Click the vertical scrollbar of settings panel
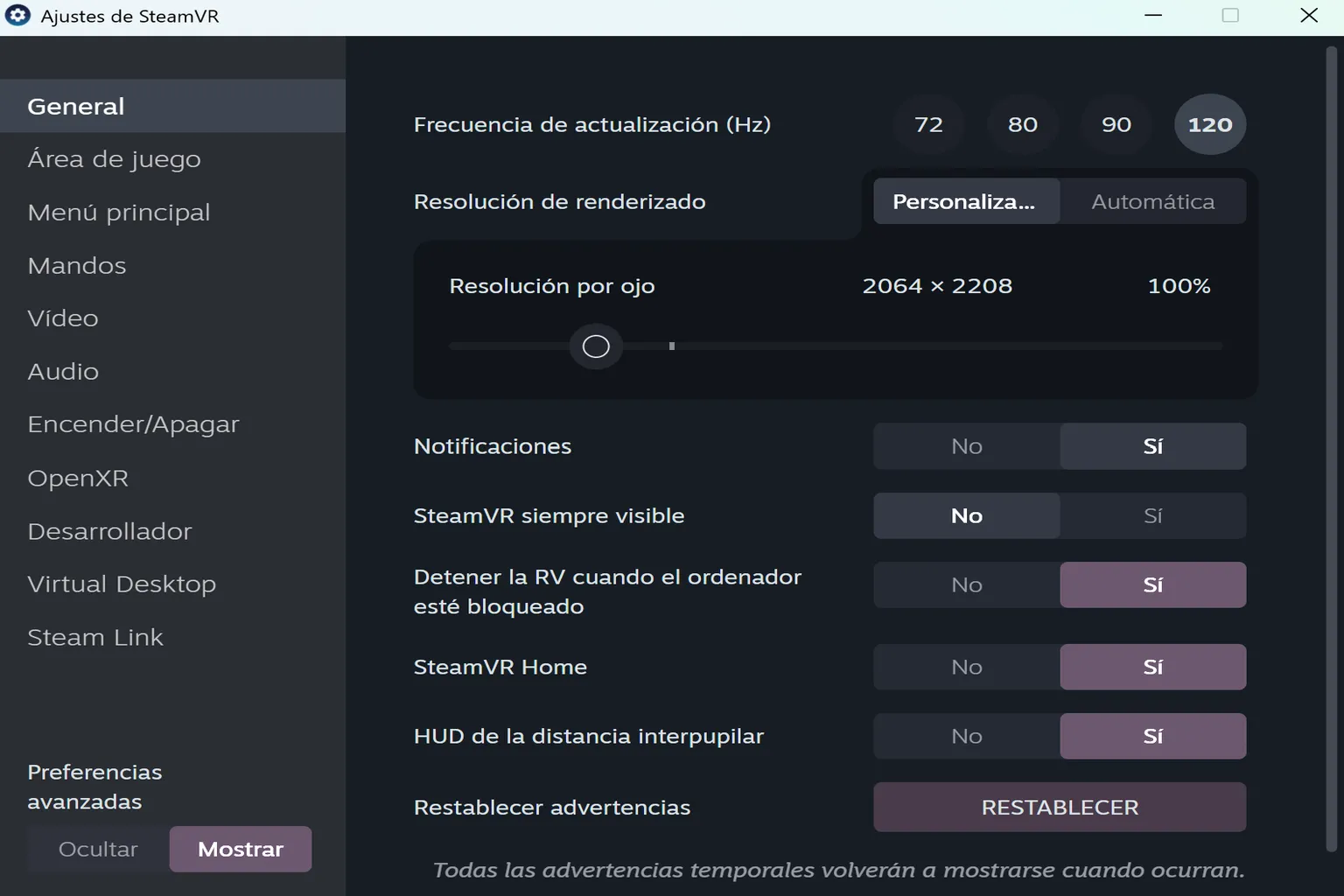 coord(1332,448)
